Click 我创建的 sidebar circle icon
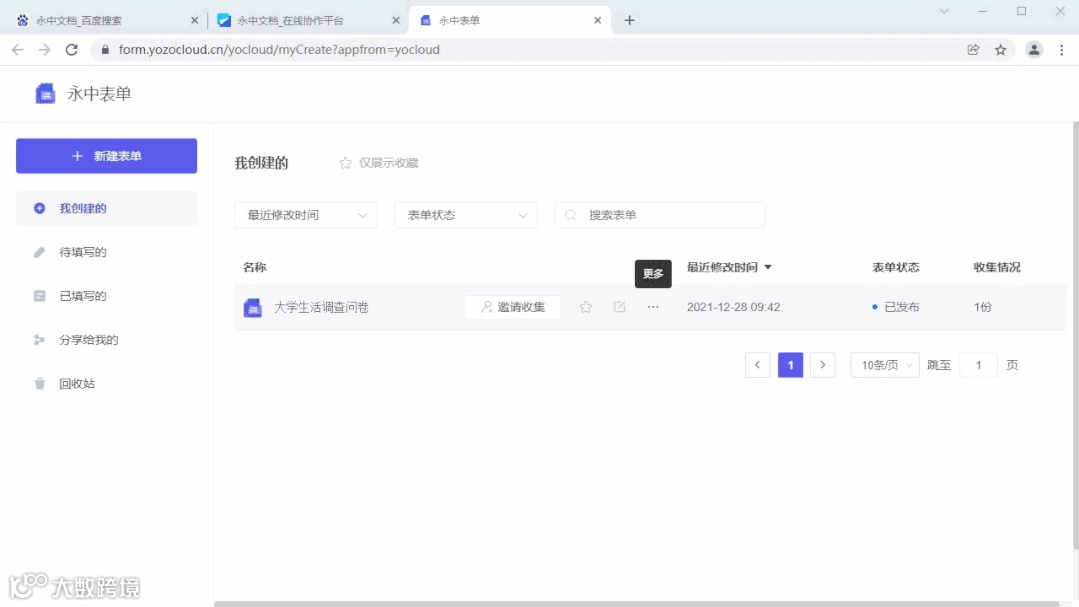Viewport: 1079px width, 607px height. pyautogui.click(x=39, y=209)
